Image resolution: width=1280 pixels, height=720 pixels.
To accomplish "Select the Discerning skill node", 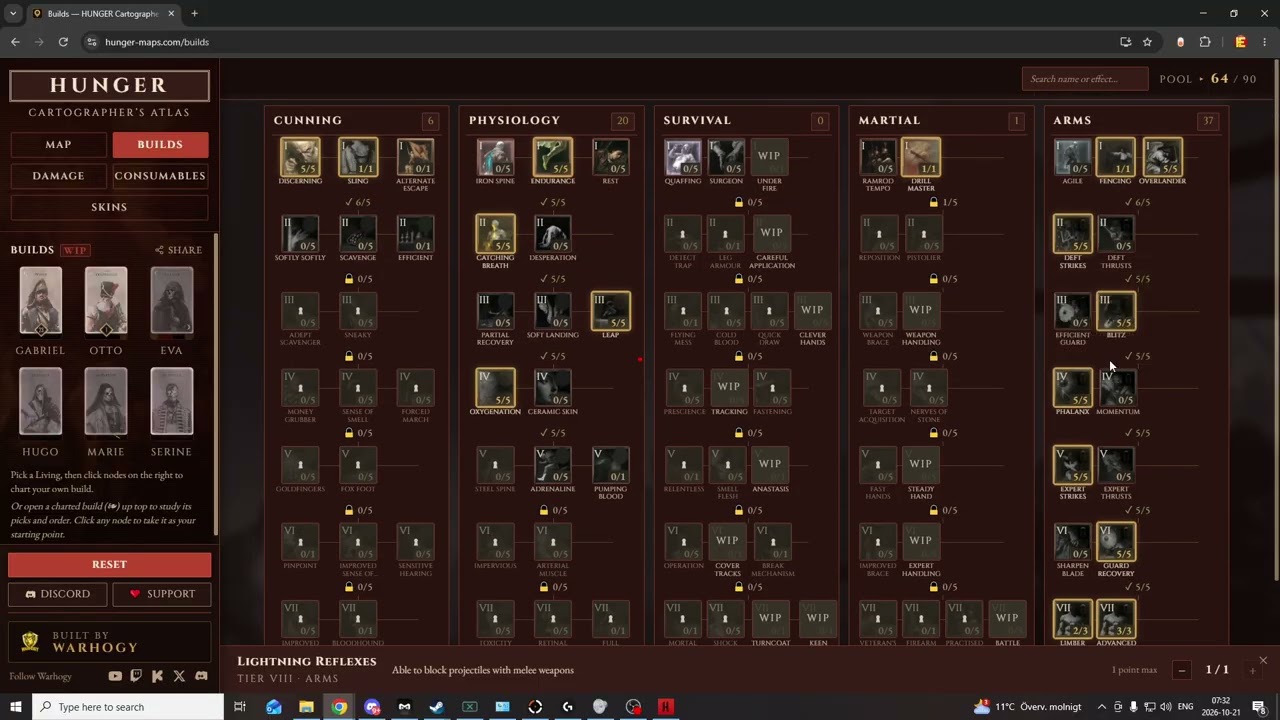I will [300, 157].
